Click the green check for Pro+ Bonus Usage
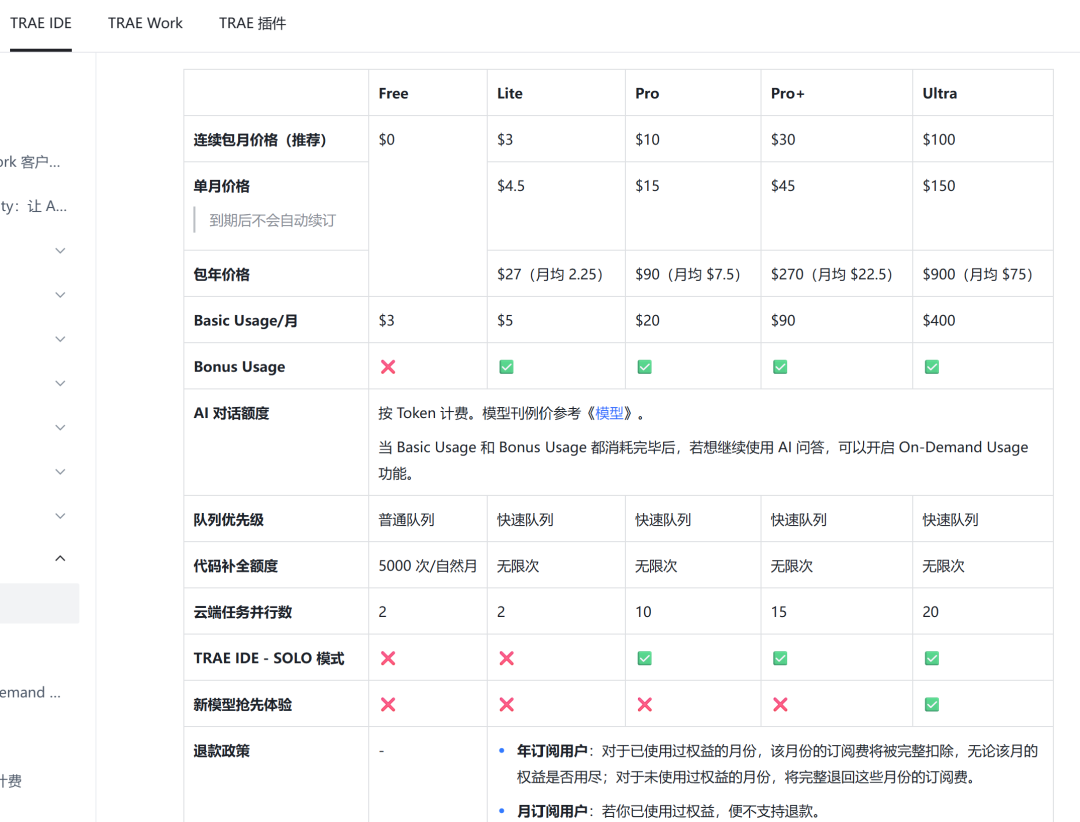 click(780, 367)
